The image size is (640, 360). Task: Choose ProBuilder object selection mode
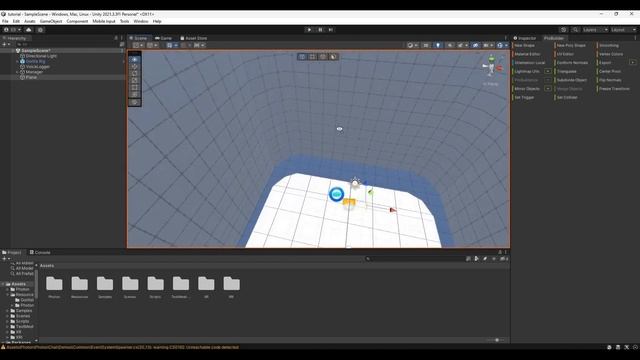[302, 57]
